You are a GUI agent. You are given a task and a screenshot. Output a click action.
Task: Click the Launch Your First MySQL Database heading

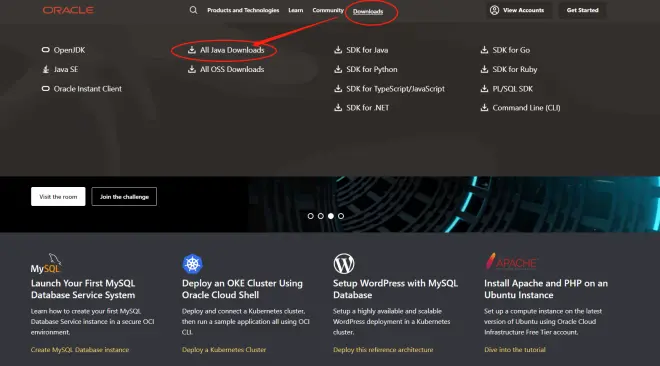tap(83, 289)
